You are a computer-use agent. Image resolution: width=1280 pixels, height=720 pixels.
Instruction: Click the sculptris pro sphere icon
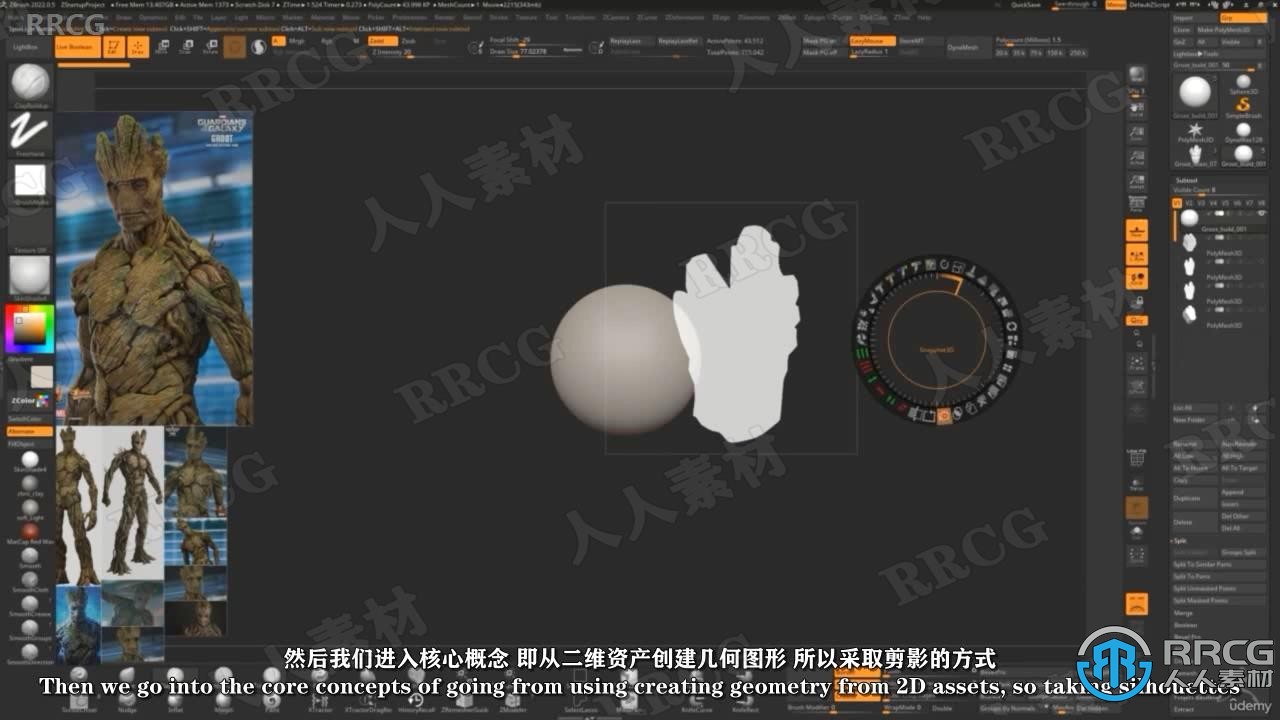[259, 47]
